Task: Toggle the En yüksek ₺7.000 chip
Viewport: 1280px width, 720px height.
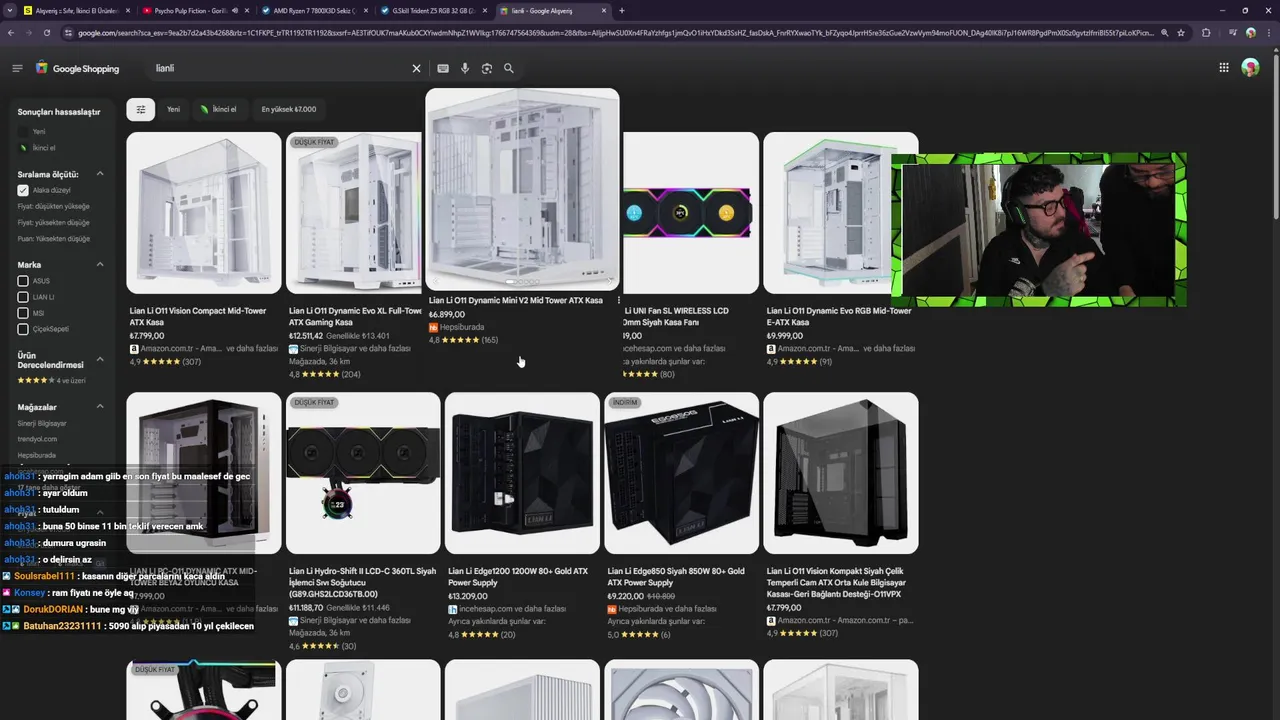Action: click(x=289, y=109)
